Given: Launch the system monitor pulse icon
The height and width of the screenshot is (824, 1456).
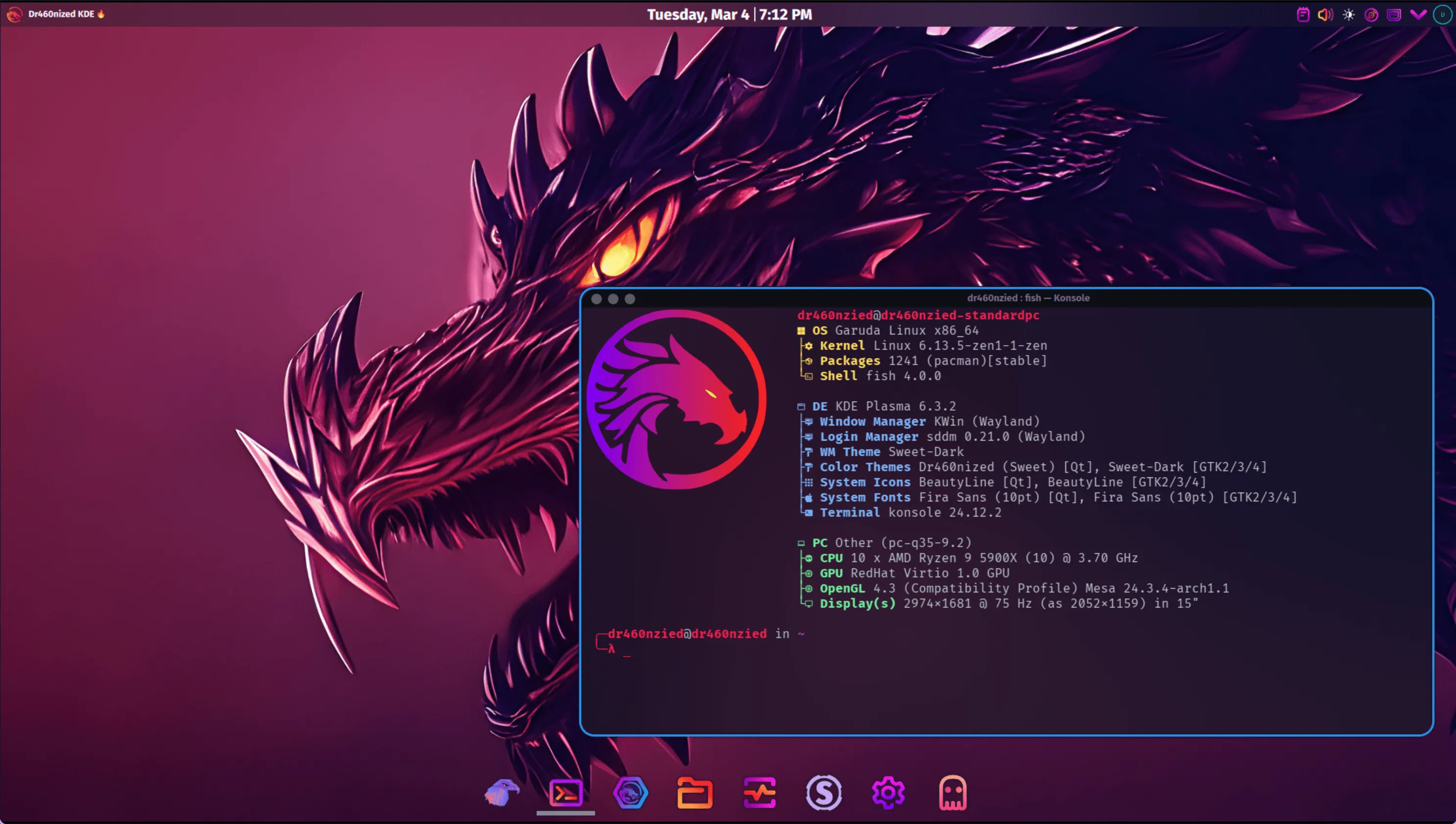Looking at the screenshot, I should (x=759, y=792).
